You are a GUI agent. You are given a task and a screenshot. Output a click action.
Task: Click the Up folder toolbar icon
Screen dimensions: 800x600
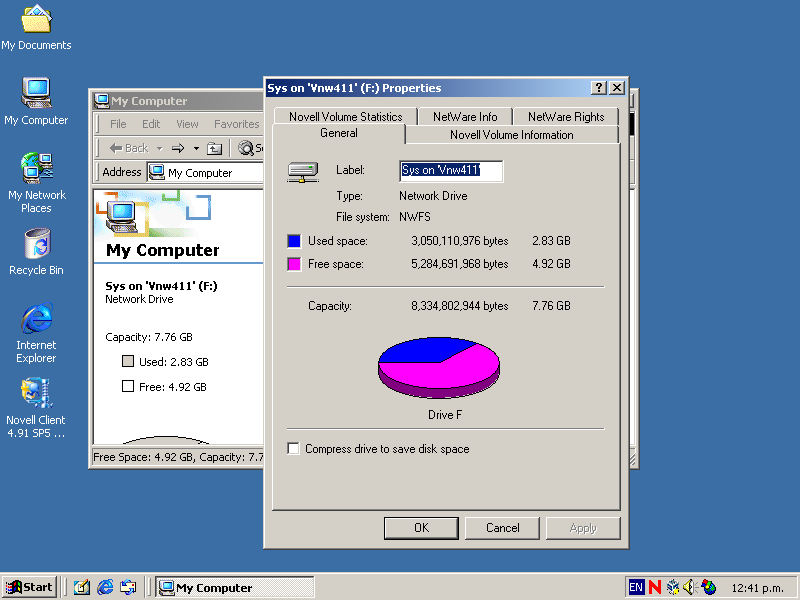pyautogui.click(x=214, y=148)
